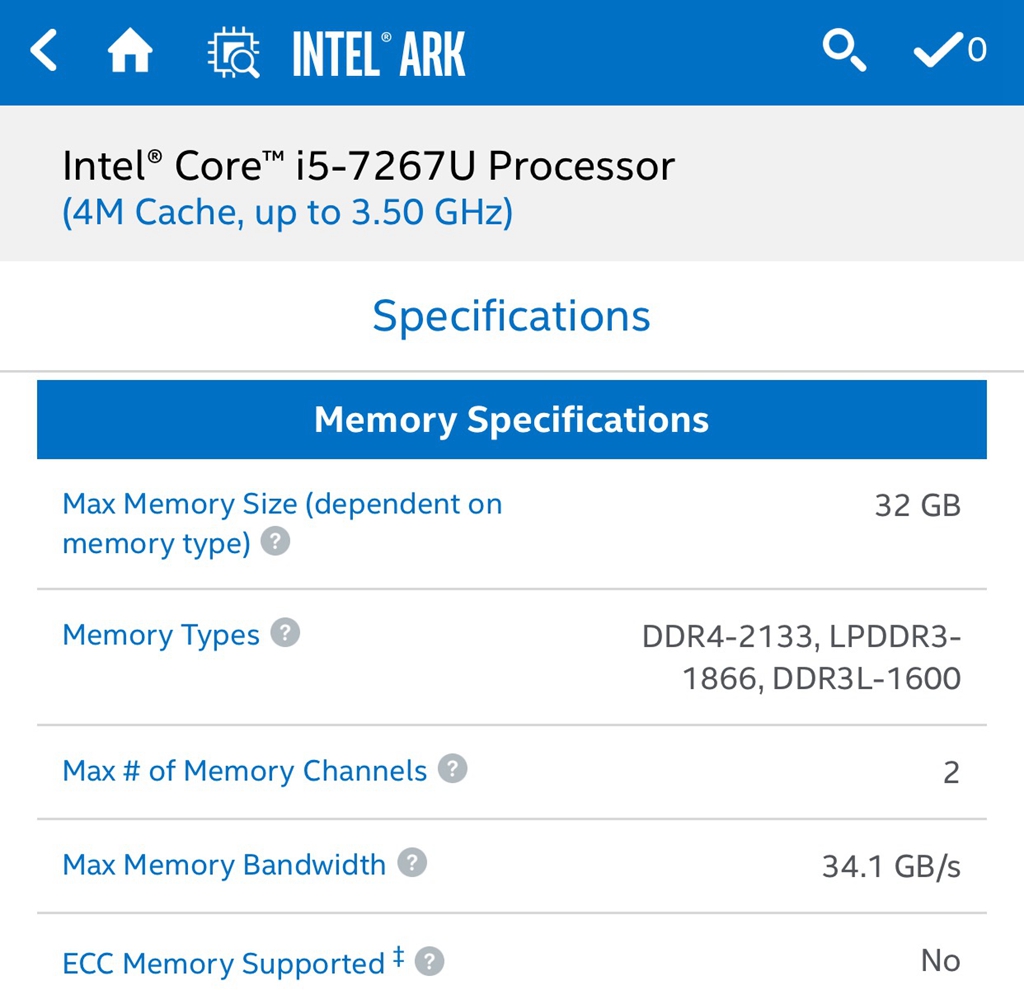The image size is (1024, 990).
Task: Select the Max # of Memory Channels label
Action: [x=244, y=771]
